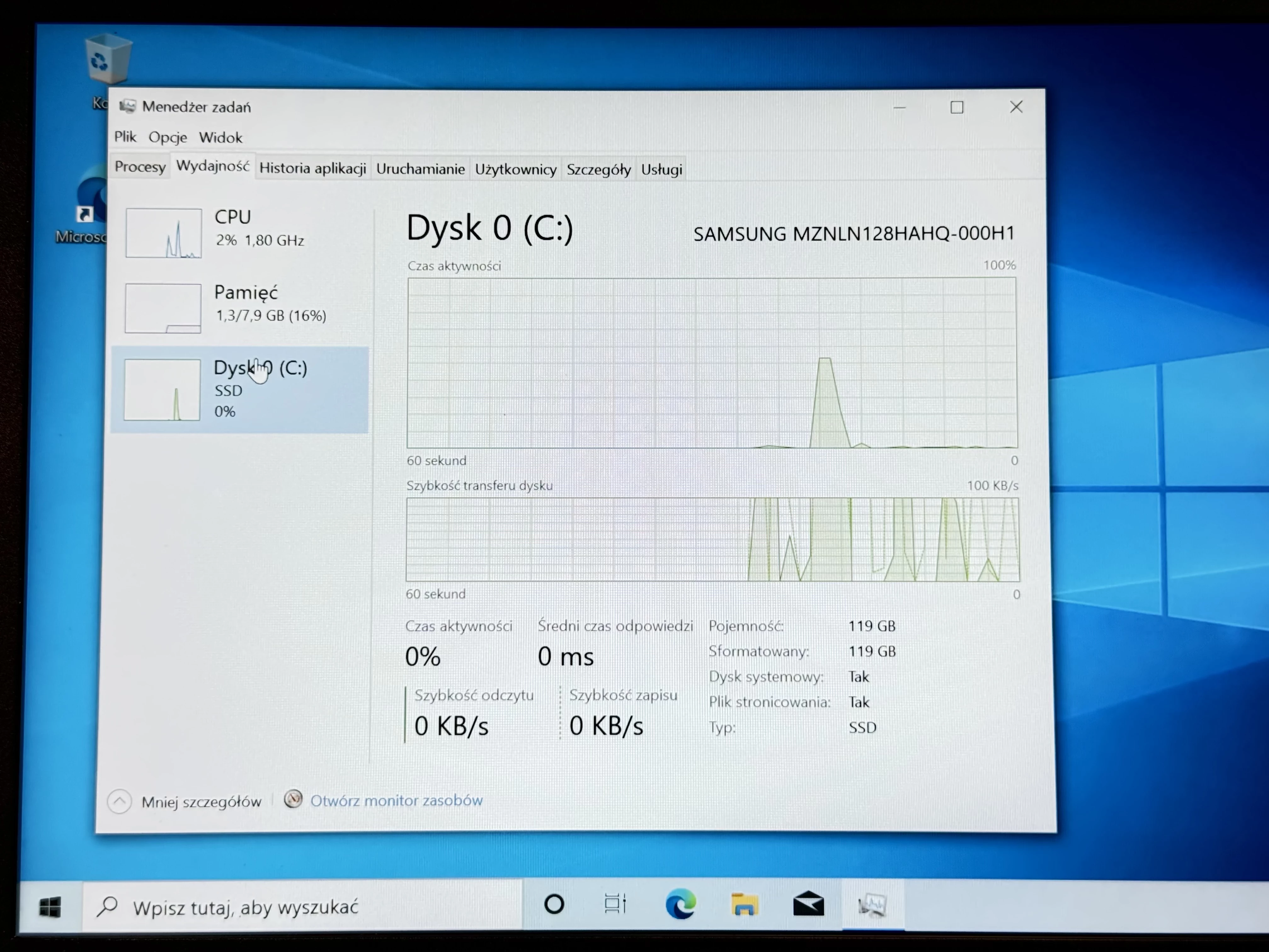Select the Pamięć memory graph item

click(163, 308)
